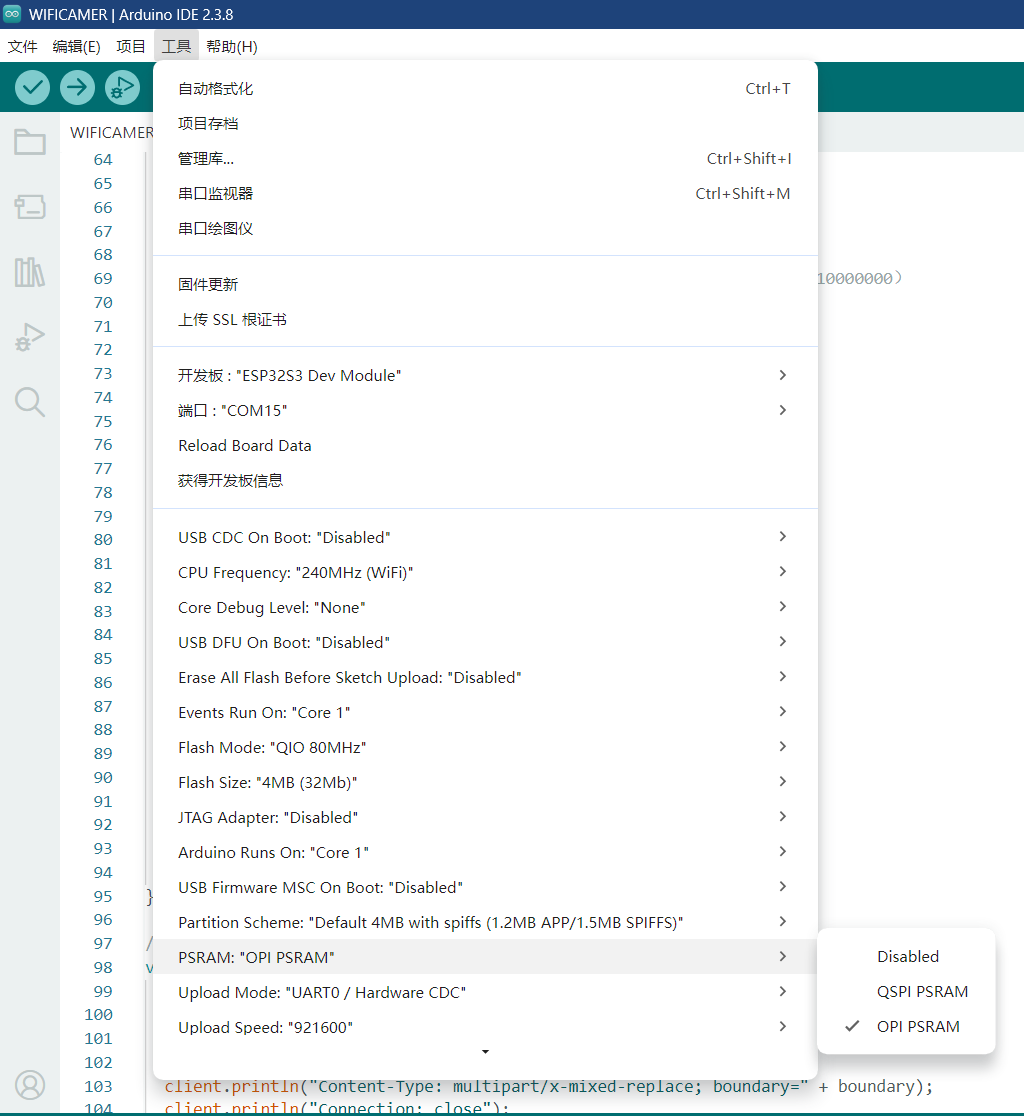Open the Search sidebar icon
Screen dimensions: 1024x1116
click(x=30, y=402)
